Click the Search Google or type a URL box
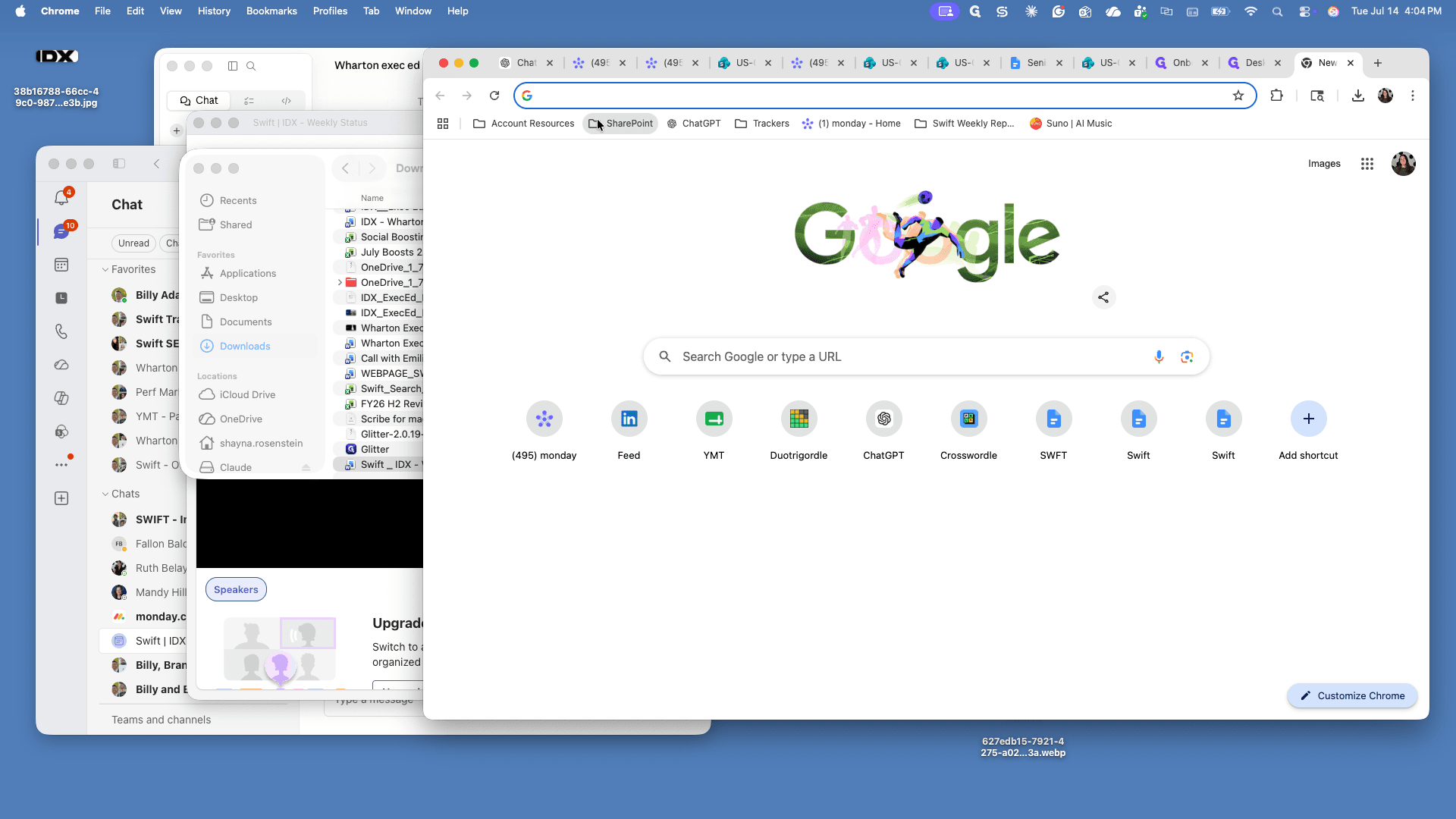 (x=926, y=356)
